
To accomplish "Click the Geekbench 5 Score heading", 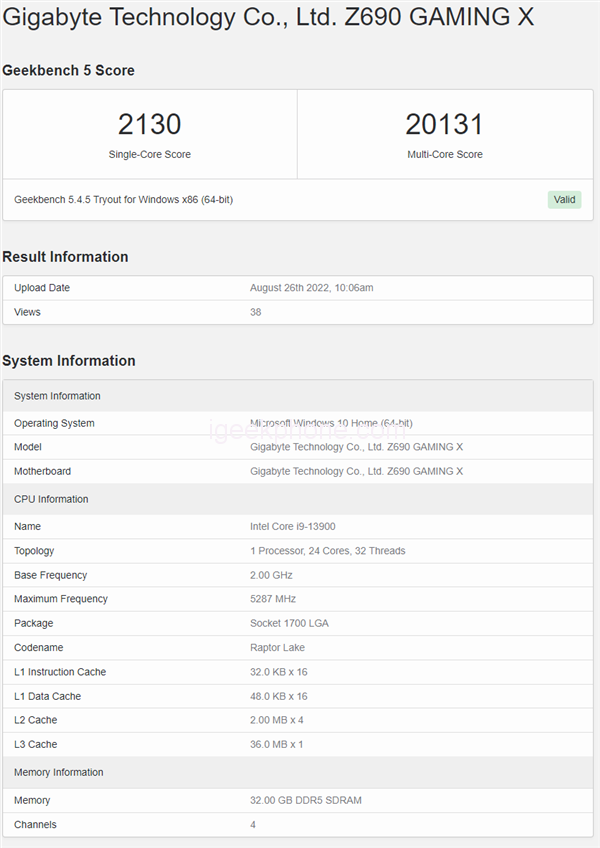I will coord(69,70).
